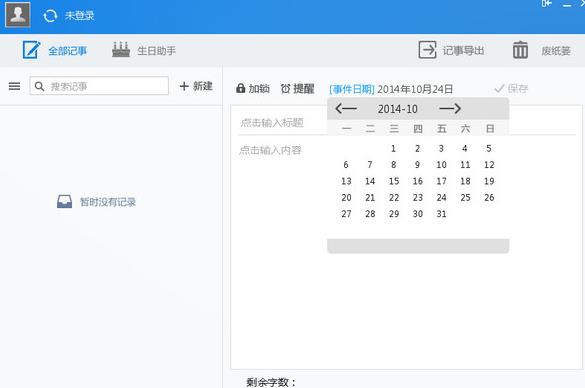This screenshot has width=585, height=388.
Task: Create a new note with 新建
Action: [x=196, y=86]
